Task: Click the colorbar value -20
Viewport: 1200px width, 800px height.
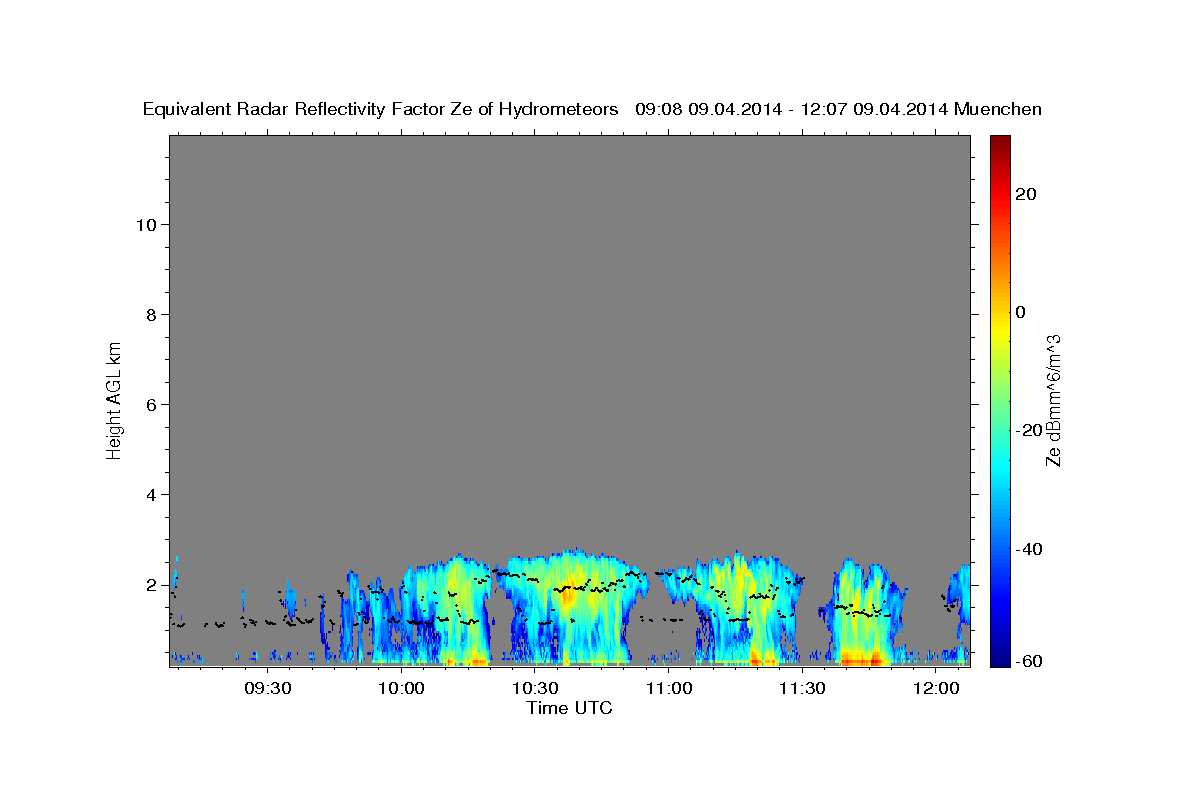Action: pyautogui.click(x=1029, y=430)
